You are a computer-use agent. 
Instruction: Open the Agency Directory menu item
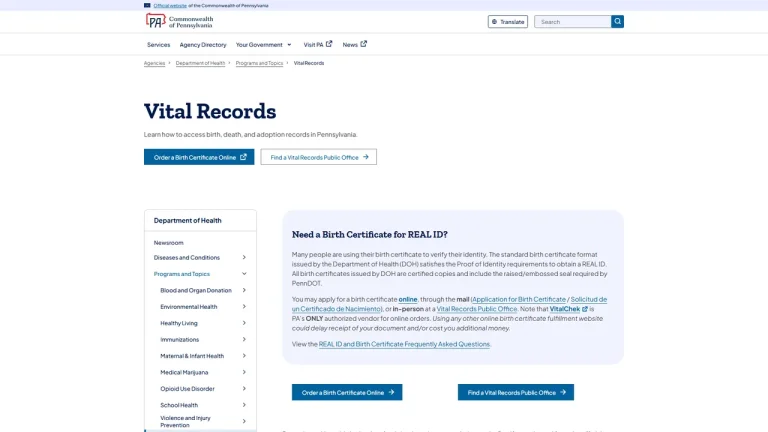tap(203, 45)
